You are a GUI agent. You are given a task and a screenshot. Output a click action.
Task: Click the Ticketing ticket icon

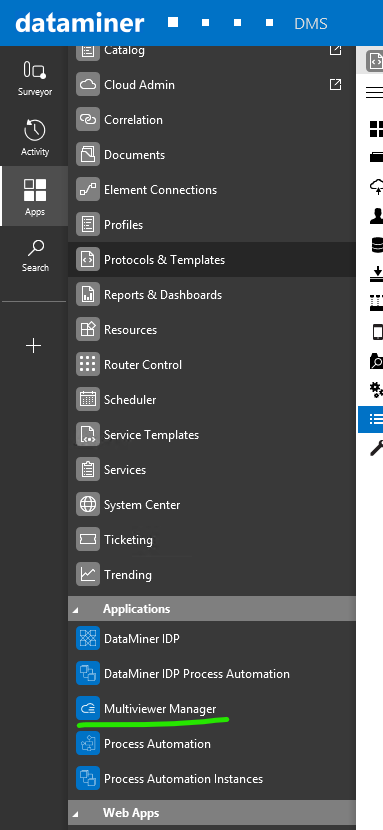click(x=88, y=539)
